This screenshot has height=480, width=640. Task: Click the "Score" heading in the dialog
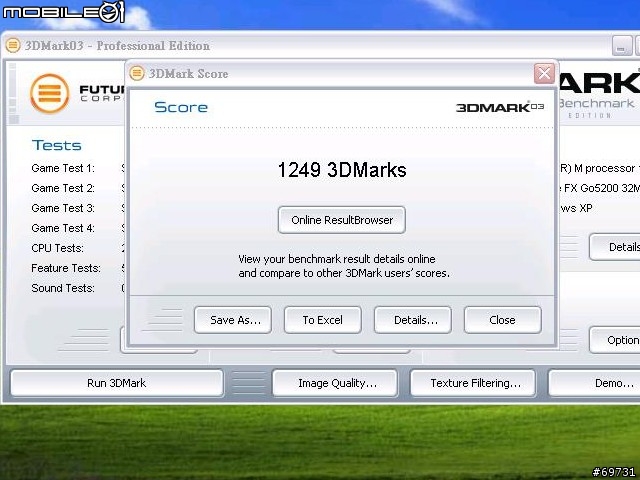pyautogui.click(x=181, y=107)
